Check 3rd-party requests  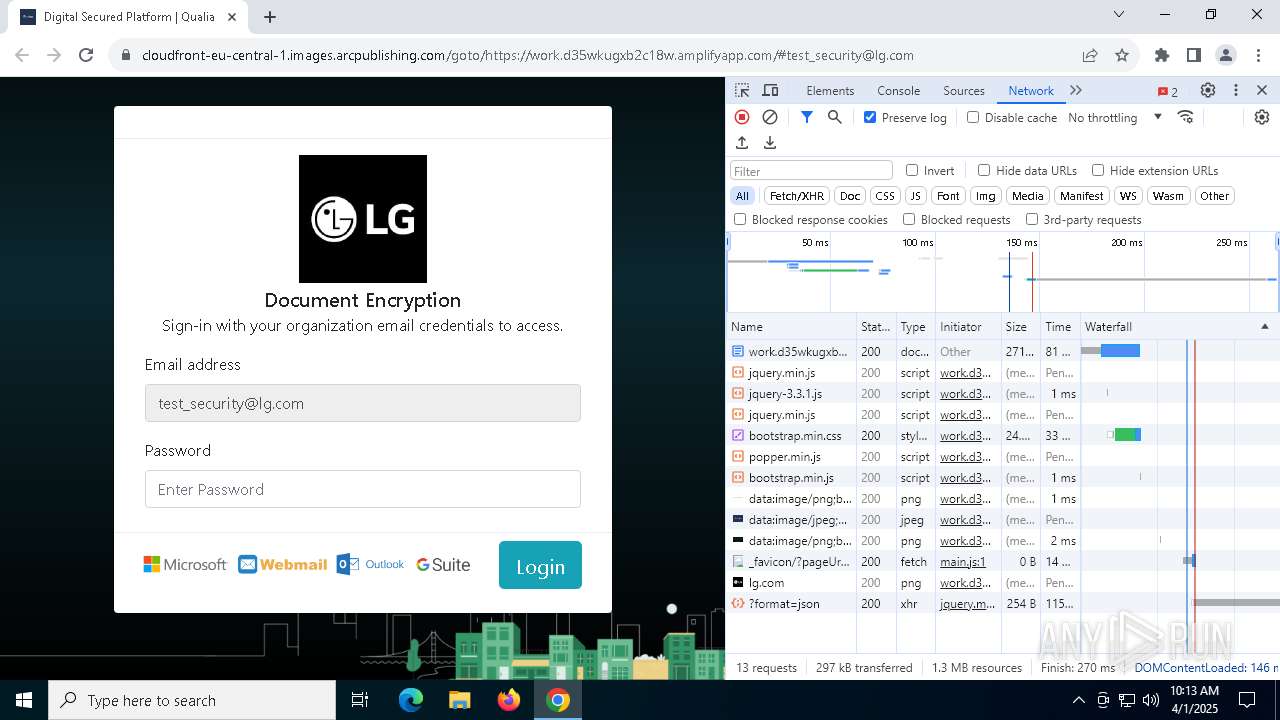pyautogui.click(x=1032, y=219)
